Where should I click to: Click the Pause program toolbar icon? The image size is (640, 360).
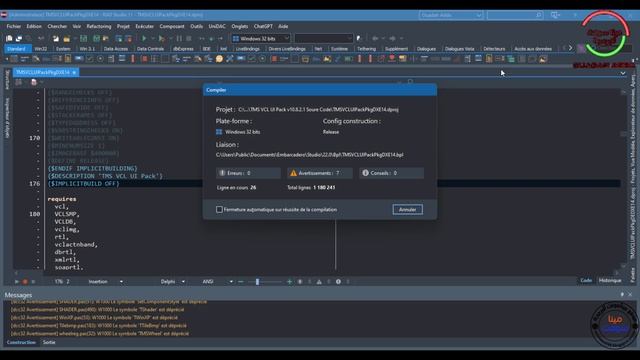pos(179,38)
